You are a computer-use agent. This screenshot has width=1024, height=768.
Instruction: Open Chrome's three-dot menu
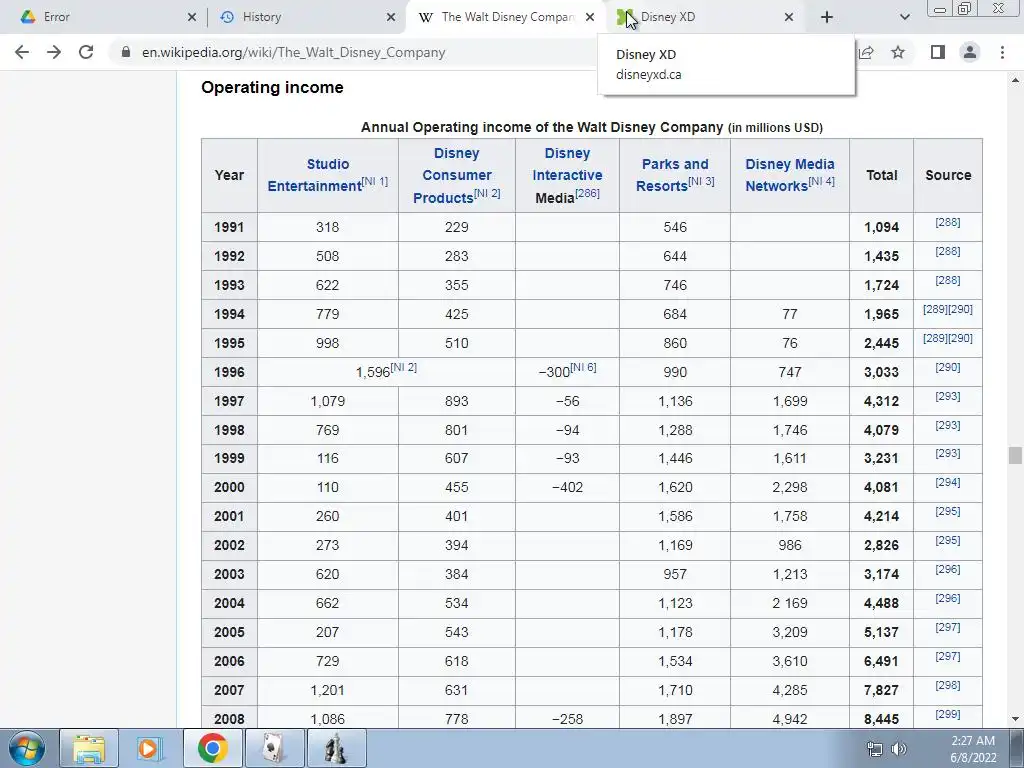(1002, 52)
